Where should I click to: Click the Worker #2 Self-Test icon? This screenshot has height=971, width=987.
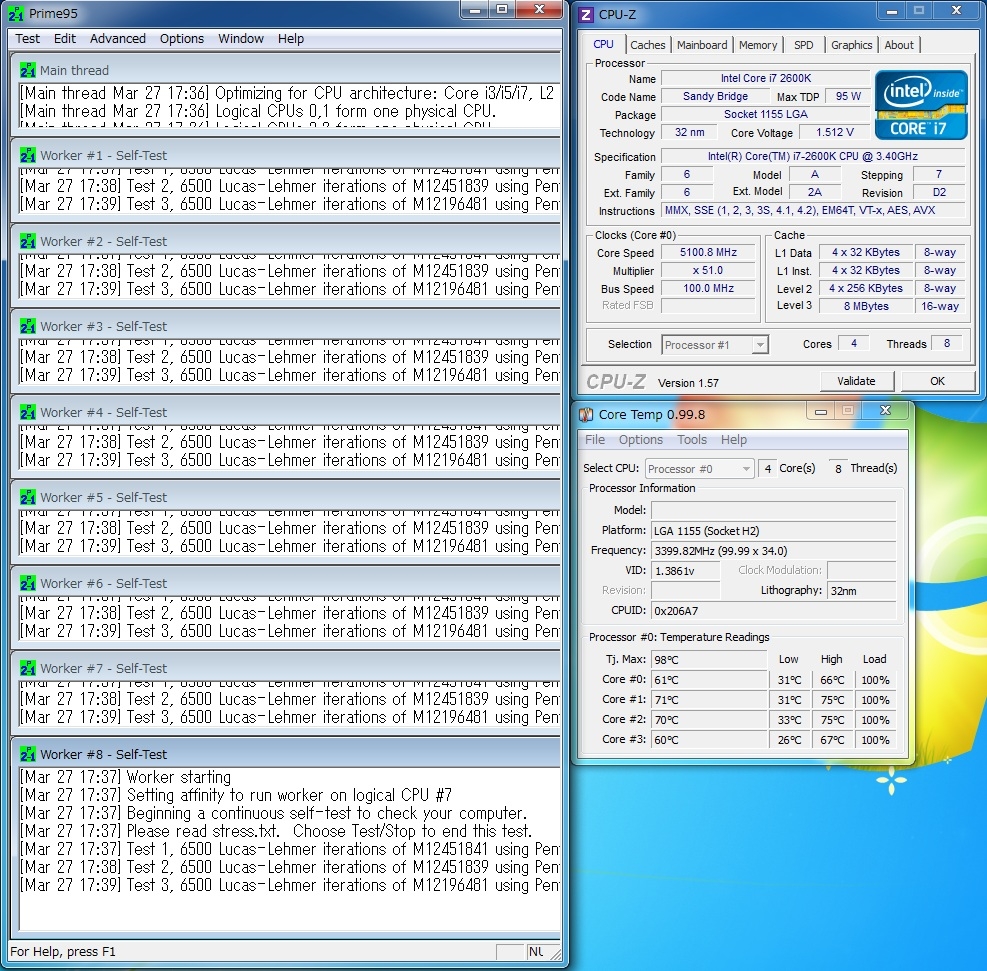28,241
